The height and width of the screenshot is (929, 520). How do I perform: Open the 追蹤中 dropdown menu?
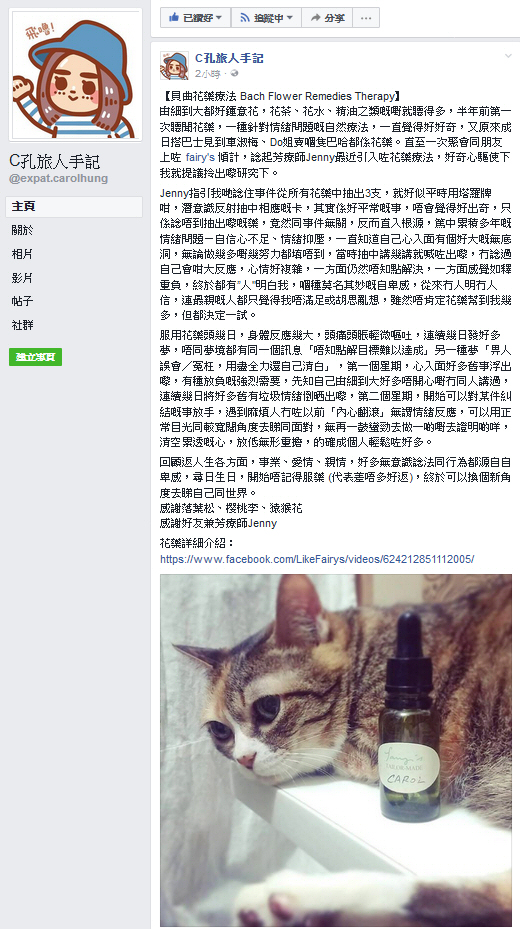[x=266, y=18]
